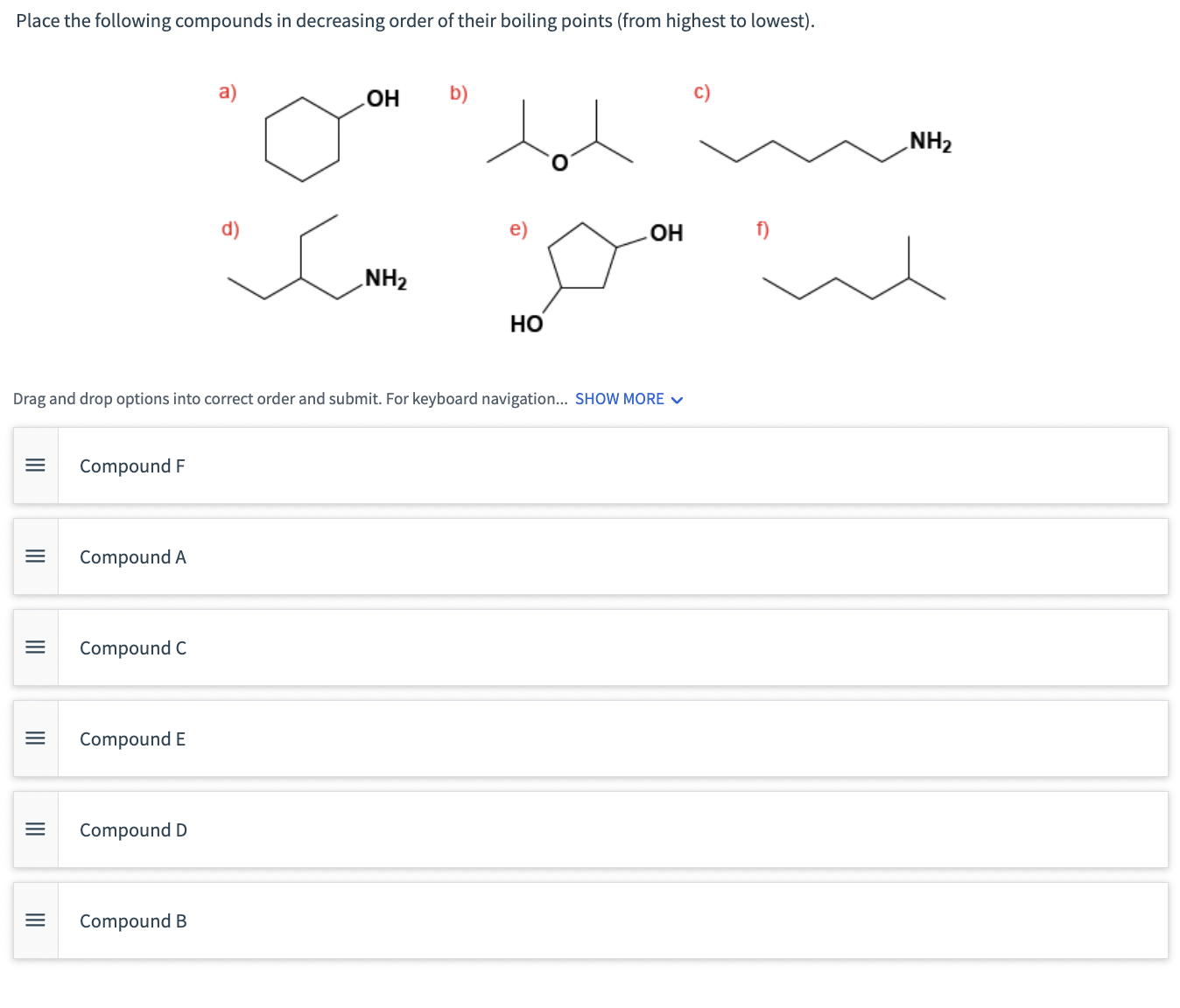Click the cyclohexanol structure labeled a)
1180x1008 pixels.
[306, 140]
